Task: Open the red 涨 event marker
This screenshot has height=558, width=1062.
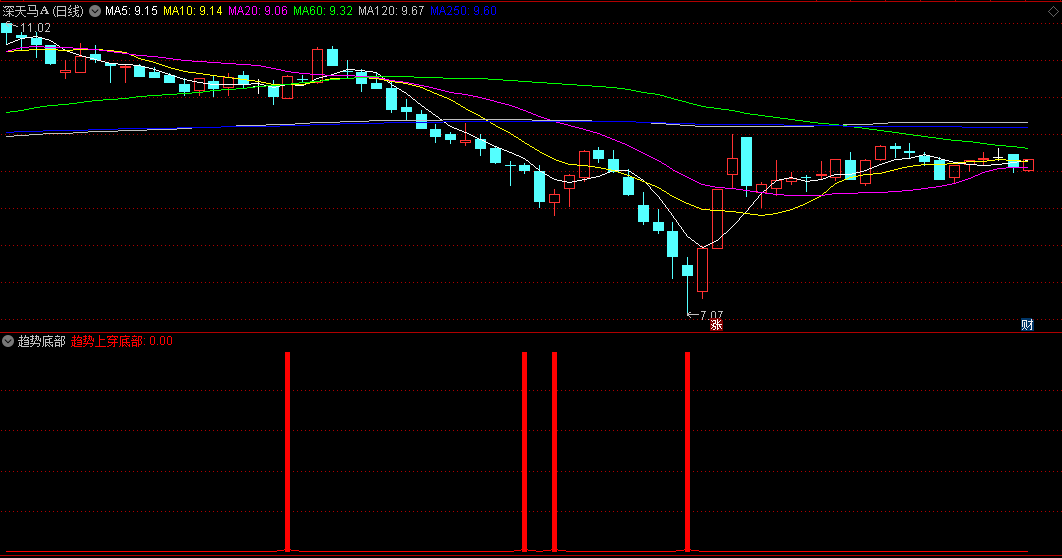Action: click(x=716, y=325)
